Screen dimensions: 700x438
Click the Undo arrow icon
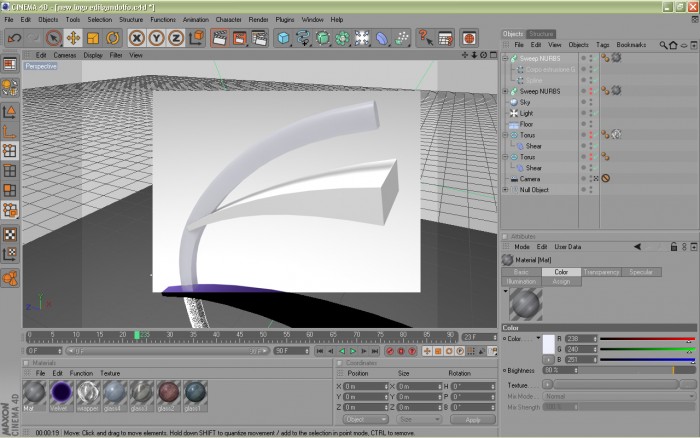14,38
